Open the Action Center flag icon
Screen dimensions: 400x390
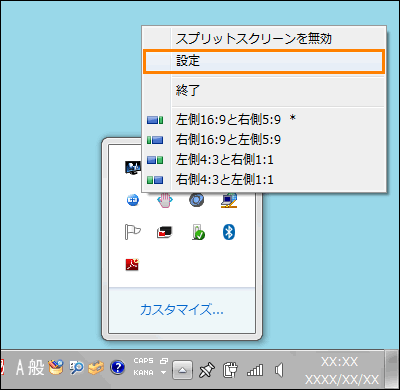[132, 232]
